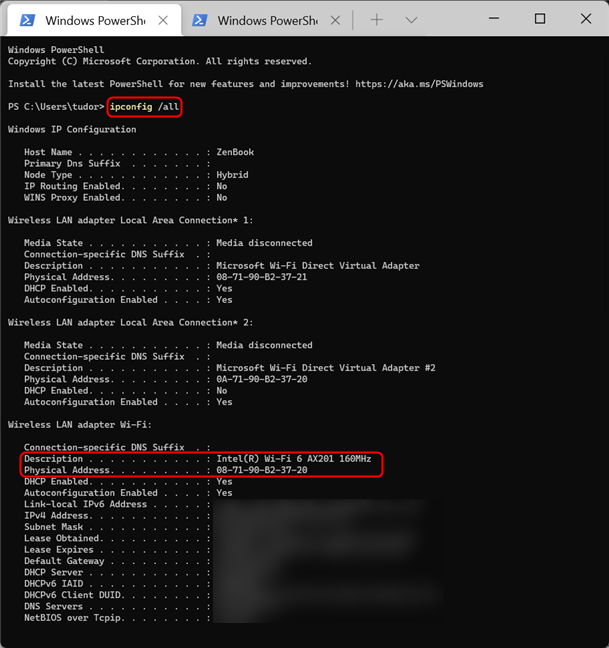The height and width of the screenshot is (648, 609).
Task: Click the Primary Dns Suffix label
Action: [x=72, y=163]
